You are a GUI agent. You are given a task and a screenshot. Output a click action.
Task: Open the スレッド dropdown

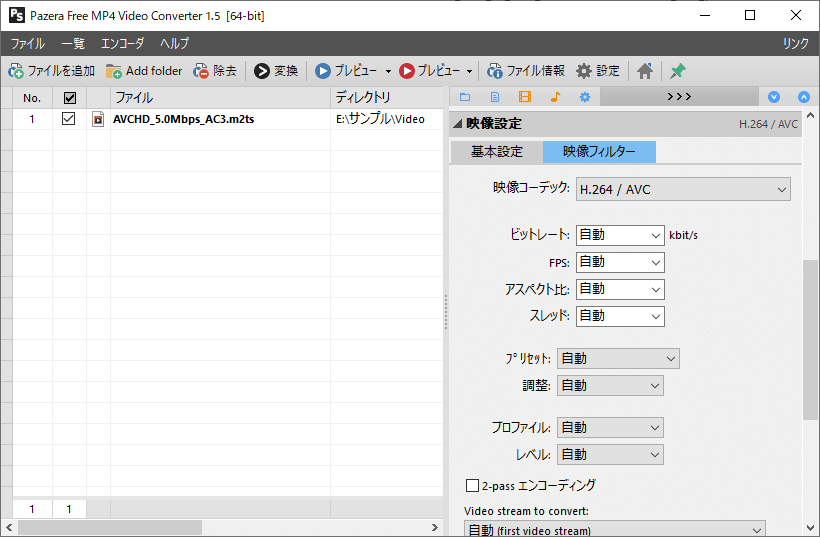(620, 316)
